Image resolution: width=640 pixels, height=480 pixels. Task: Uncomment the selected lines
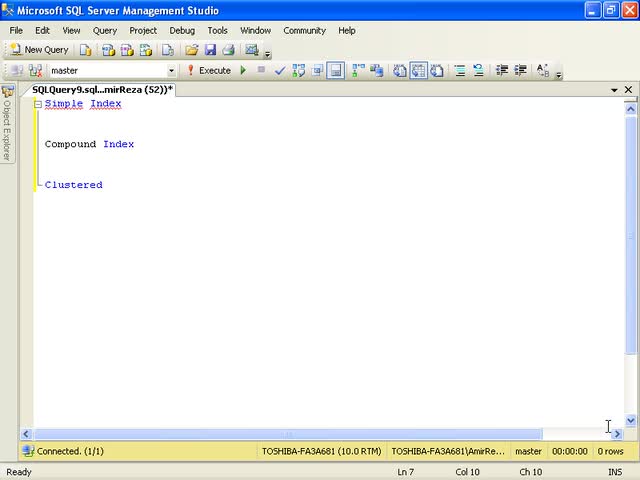tap(478, 71)
